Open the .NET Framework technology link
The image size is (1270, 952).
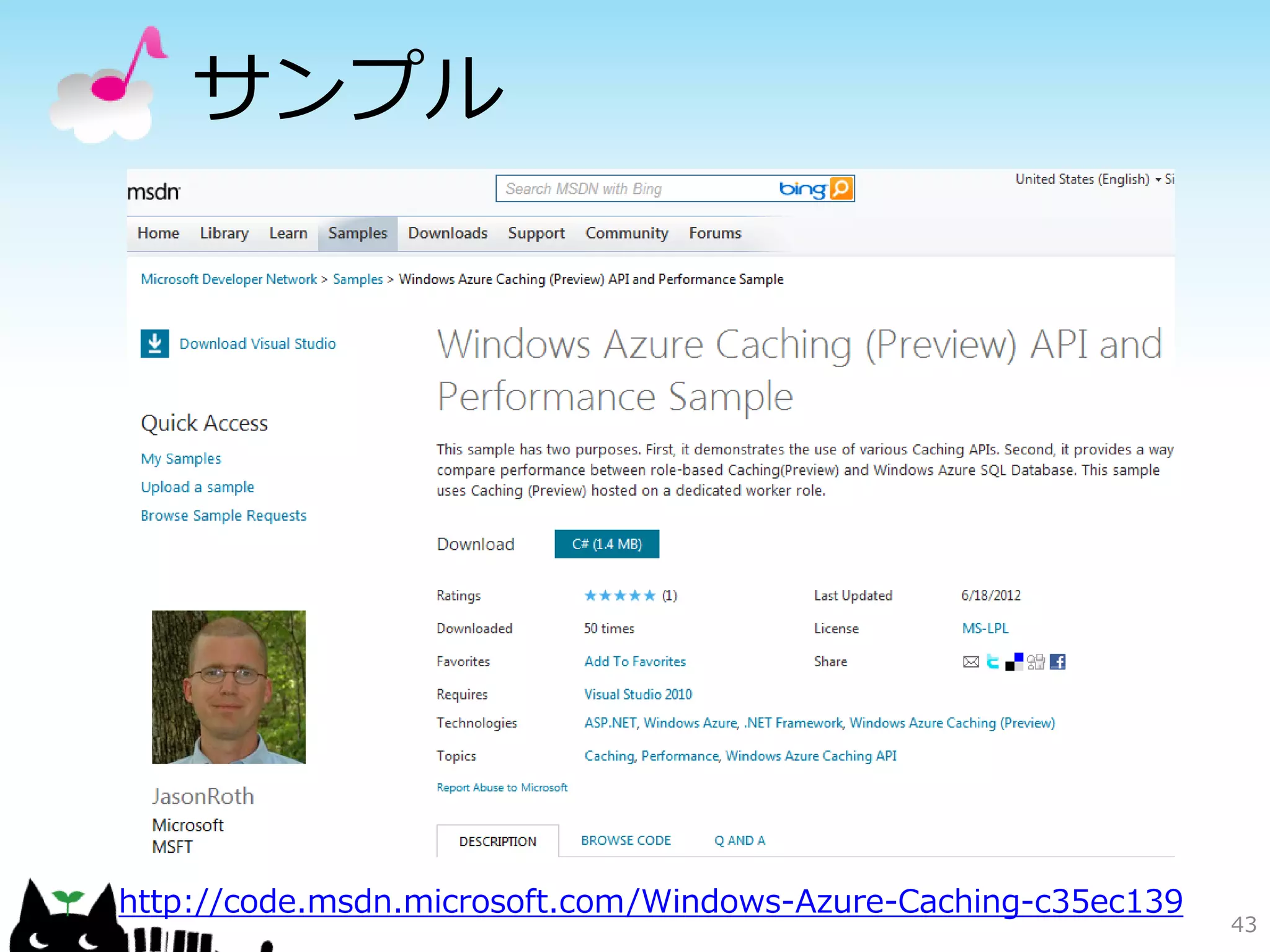[x=793, y=723]
